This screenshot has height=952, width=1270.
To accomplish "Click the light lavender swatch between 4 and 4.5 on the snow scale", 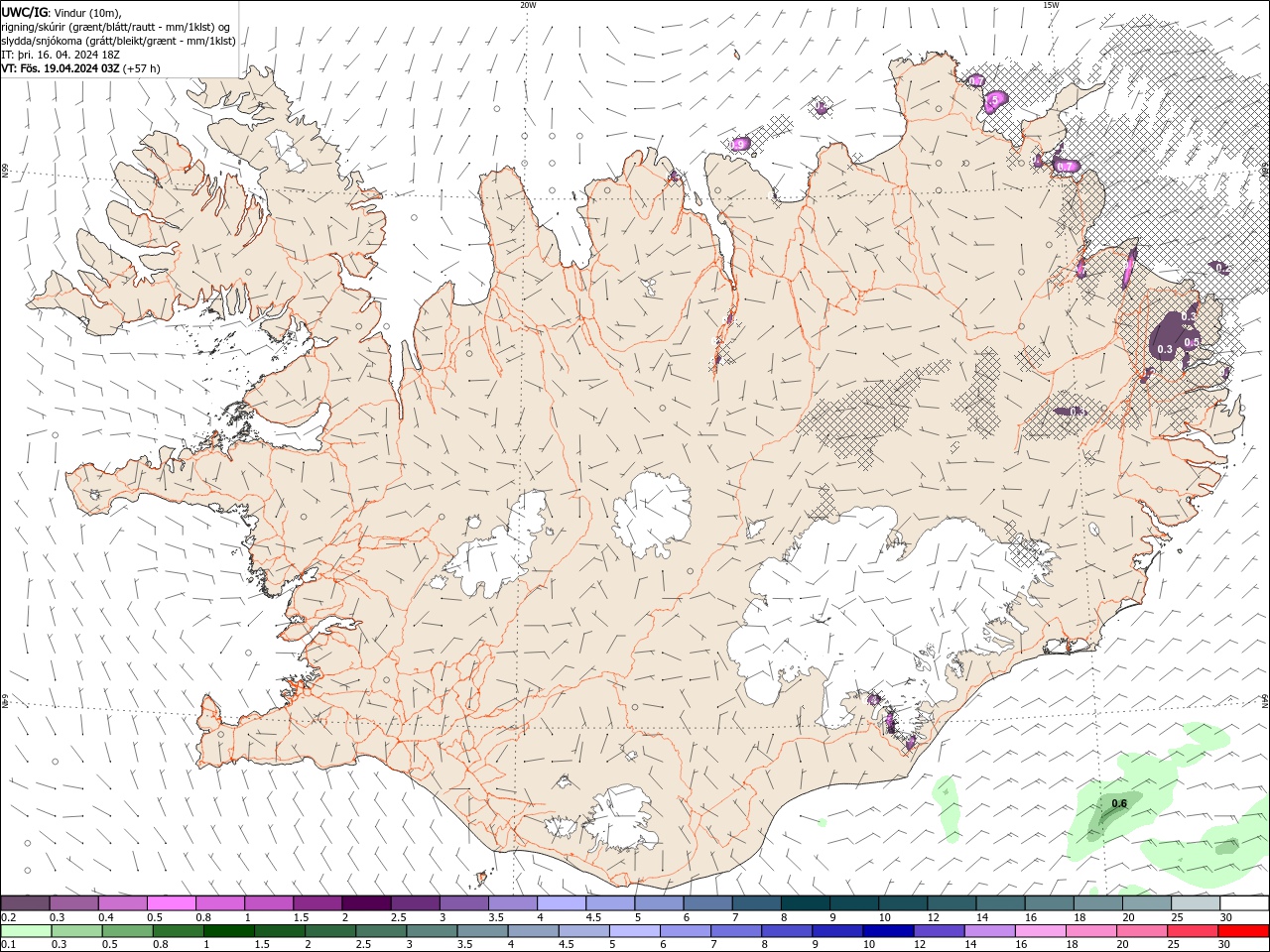I will click(561, 903).
